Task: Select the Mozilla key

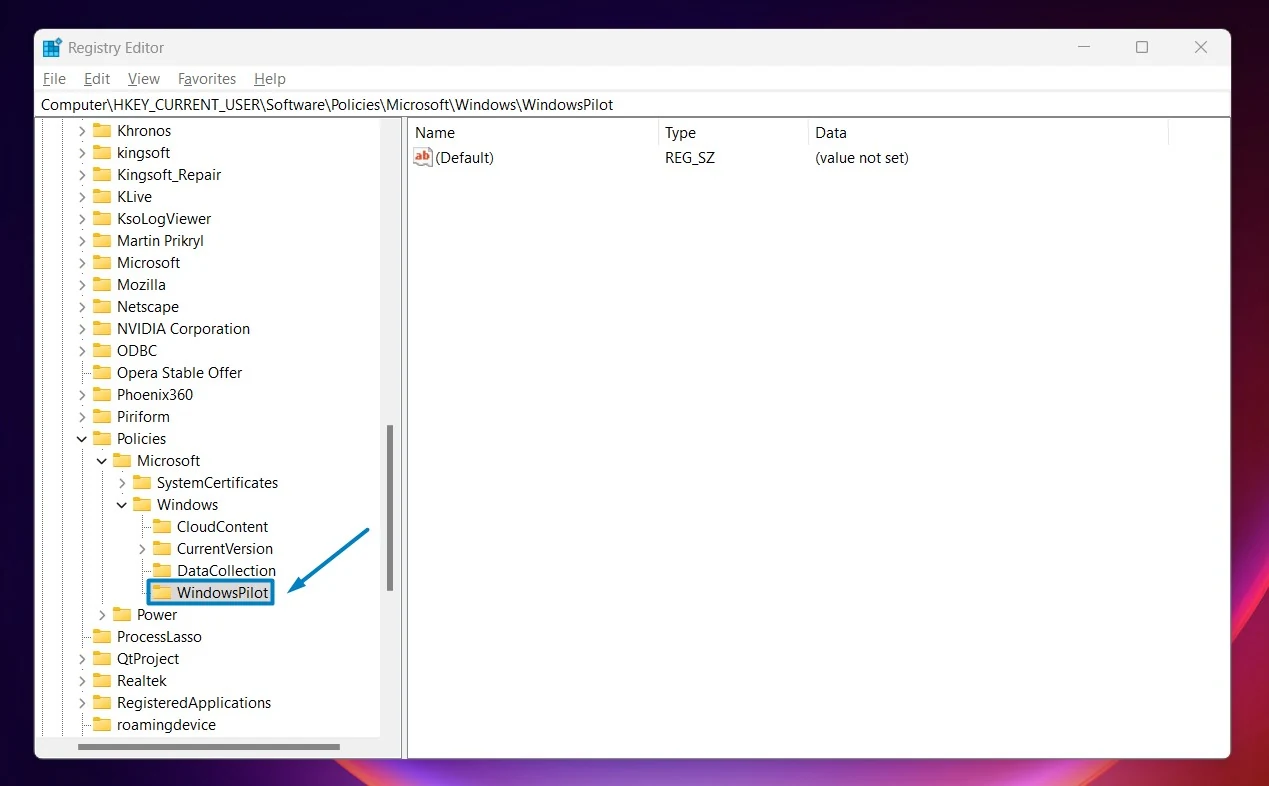Action: pyautogui.click(x=141, y=285)
